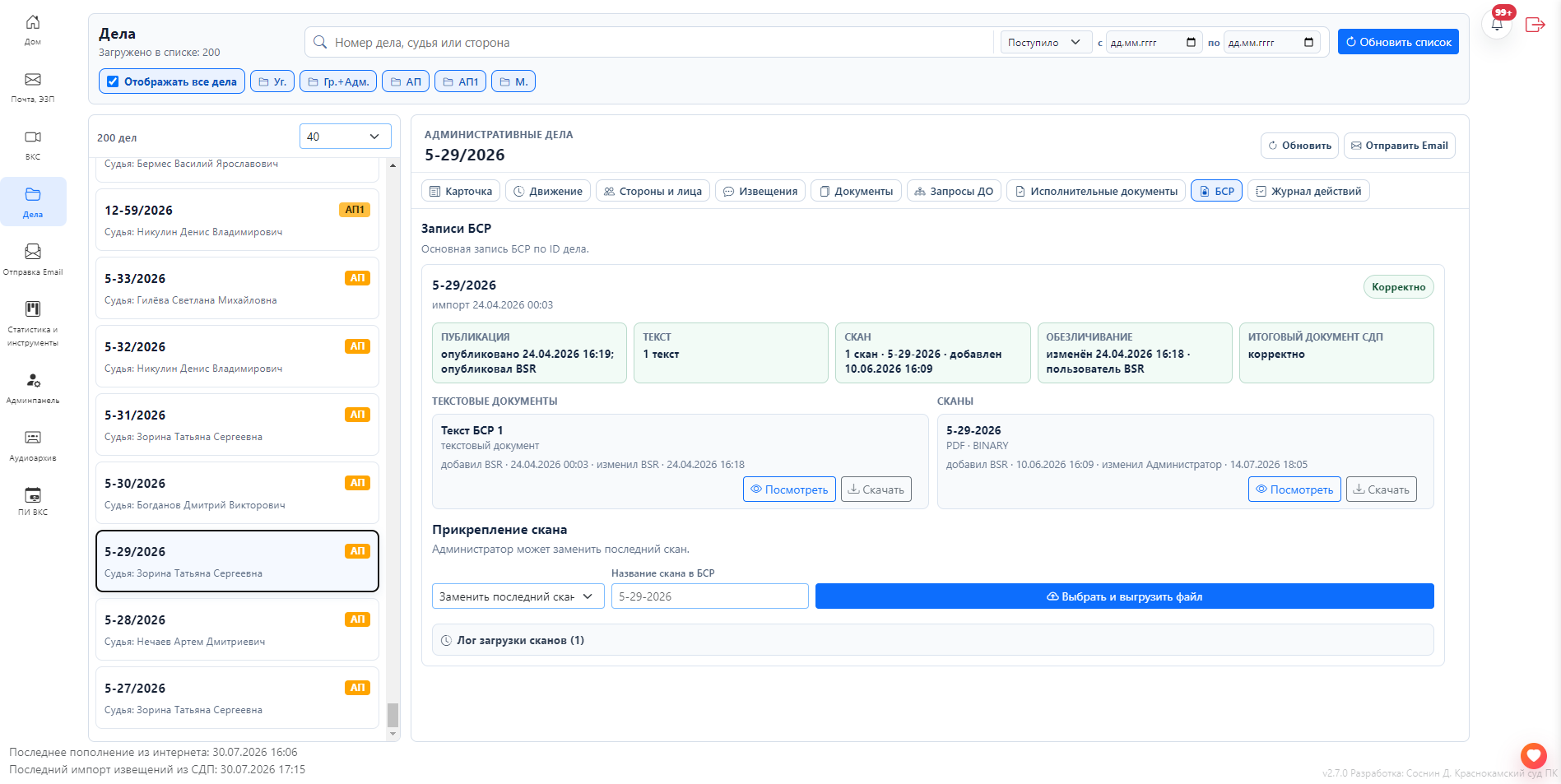Open the 40 items per page dropdown

coord(345,137)
